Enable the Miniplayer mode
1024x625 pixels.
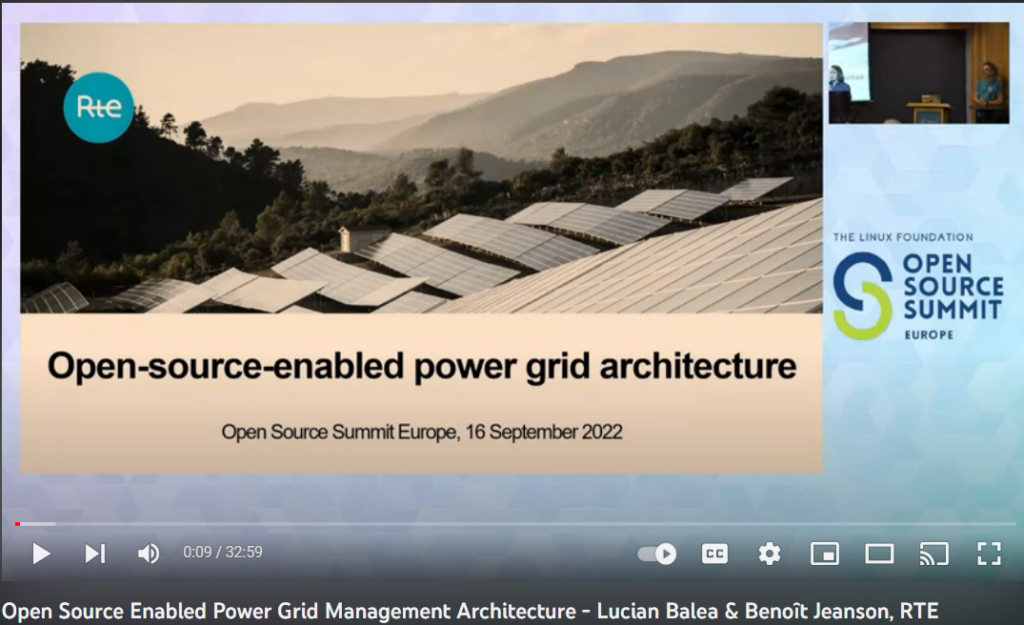click(824, 553)
